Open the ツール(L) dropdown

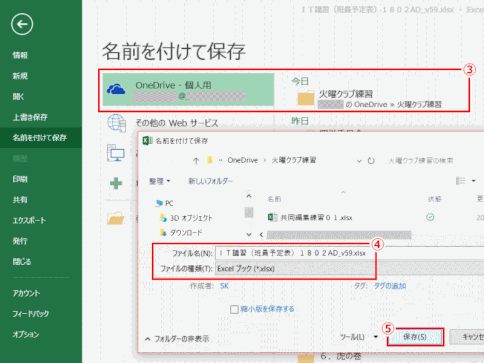pos(359,337)
